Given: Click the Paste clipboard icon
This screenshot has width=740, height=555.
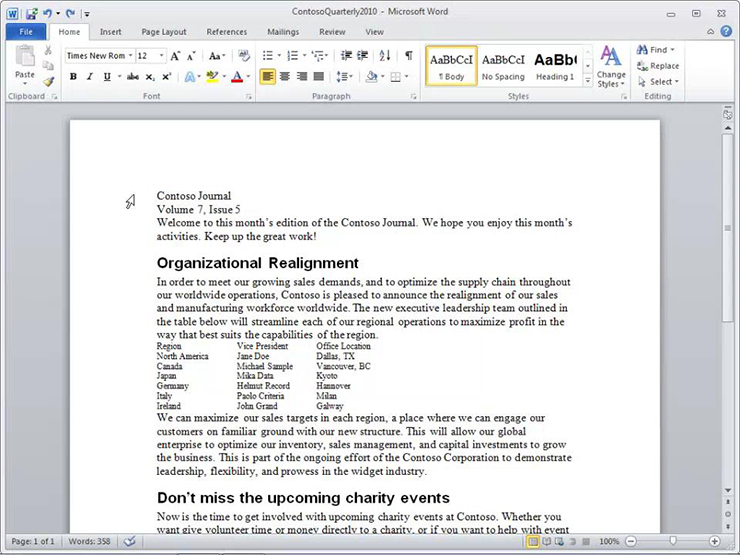Looking at the screenshot, I should click(x=25, y=57).
